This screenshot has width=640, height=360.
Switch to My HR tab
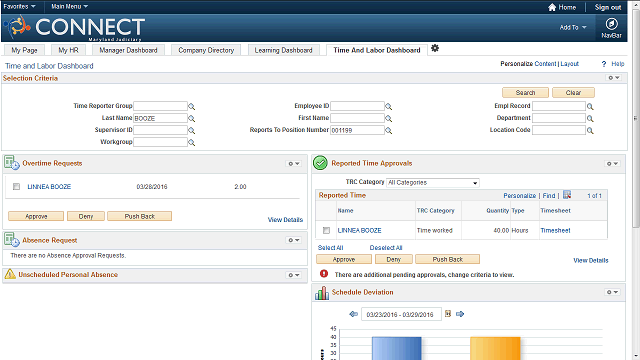(68, 50)
